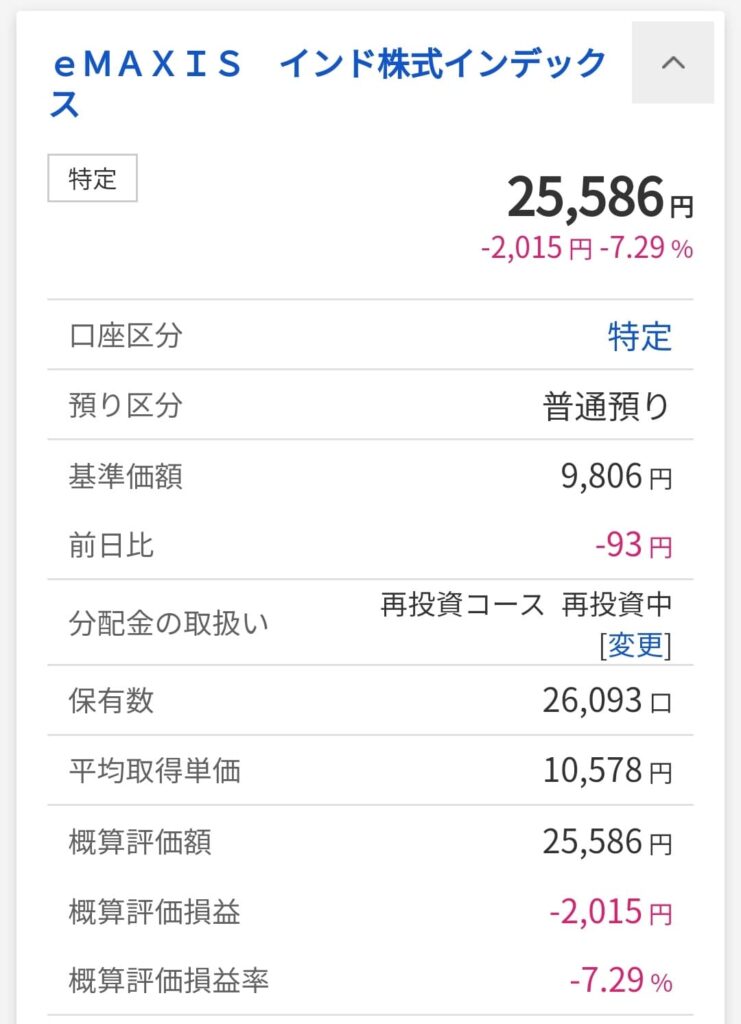Select the 普通預り deposit type value

[606, 406]
